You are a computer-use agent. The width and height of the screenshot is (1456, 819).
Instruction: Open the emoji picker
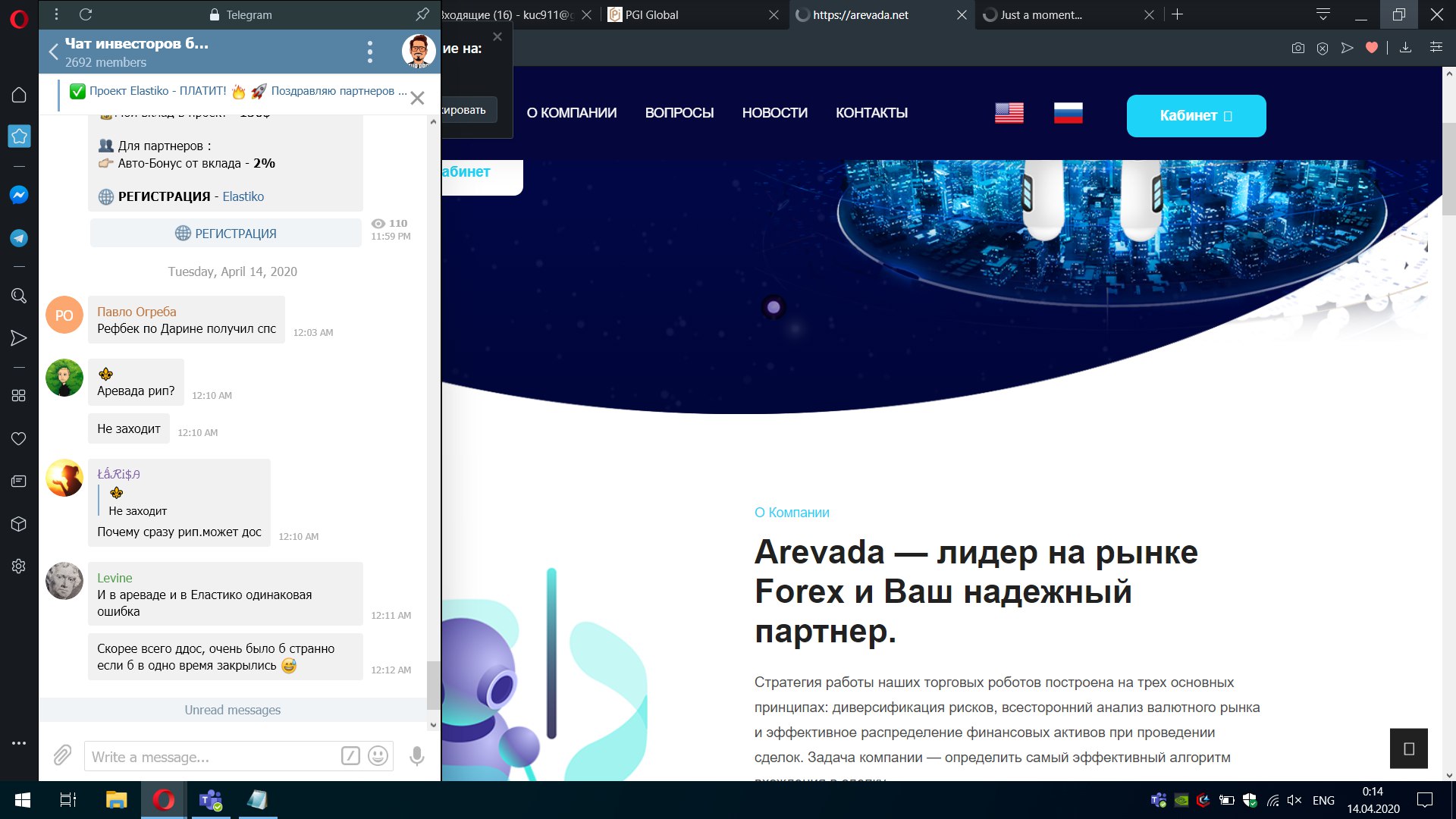pyautogui.click(x=378, y=756)
